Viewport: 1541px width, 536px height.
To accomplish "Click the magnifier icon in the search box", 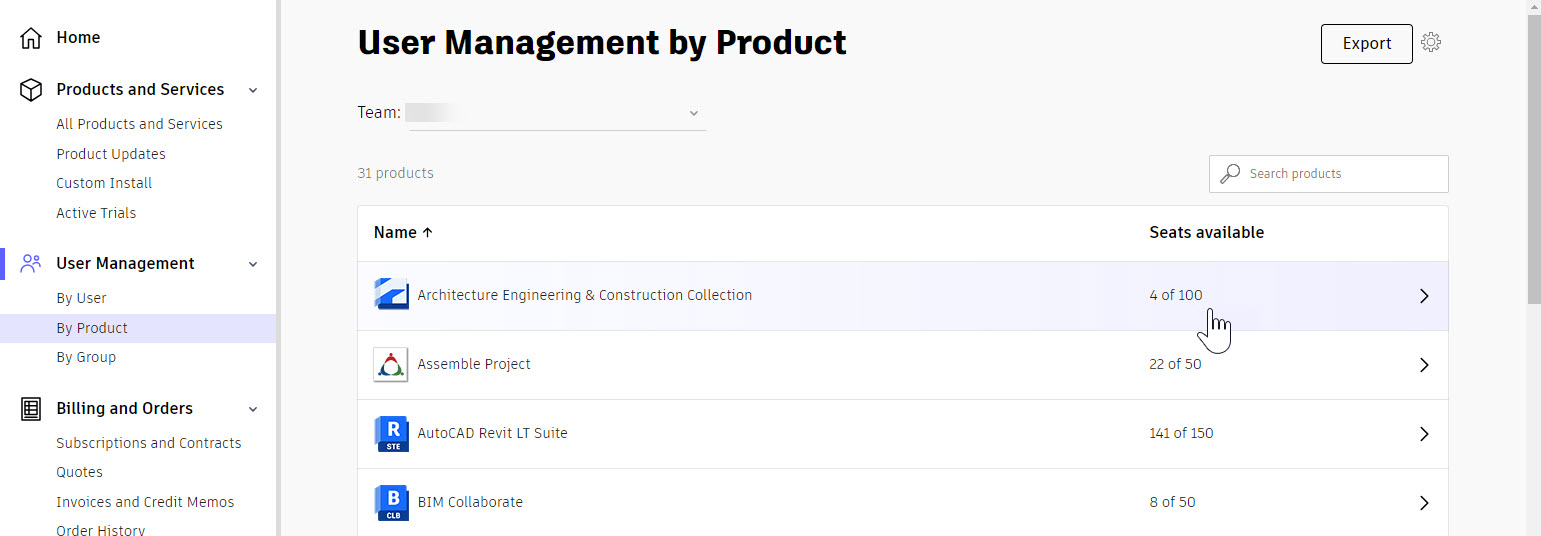I will [1229, 173].
